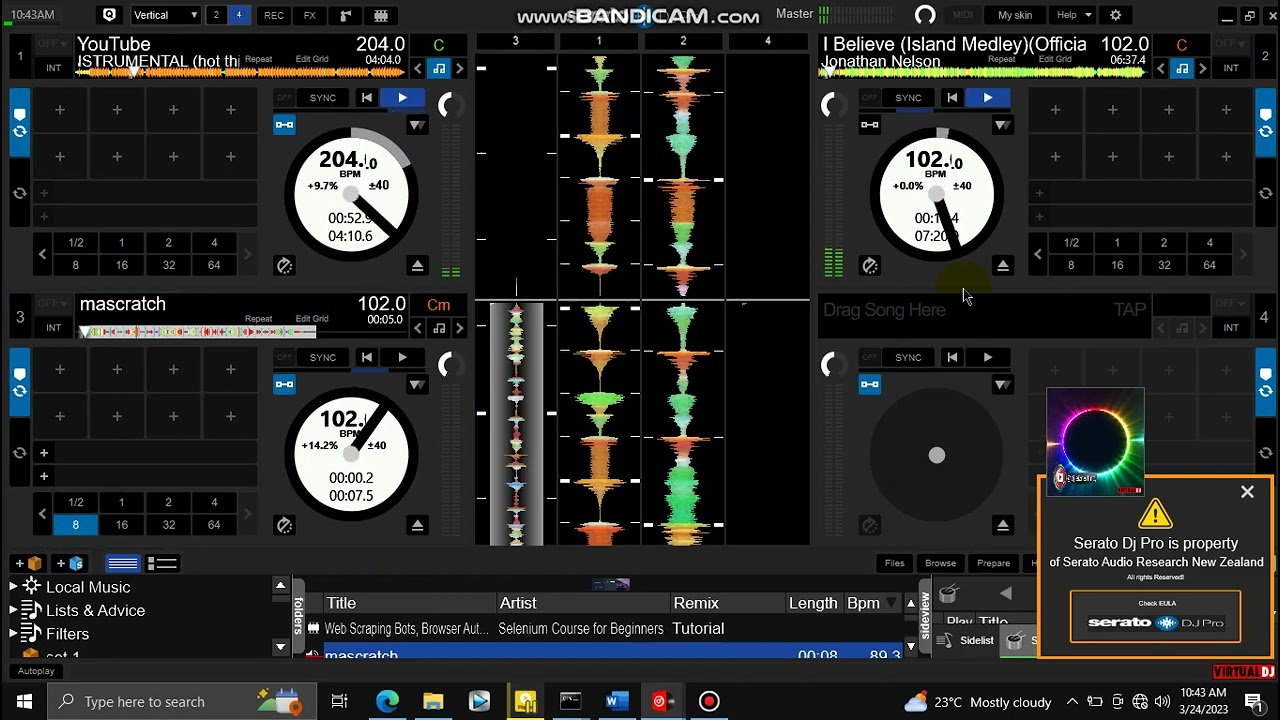Open the video panel film icon

(x=381, y=15)
